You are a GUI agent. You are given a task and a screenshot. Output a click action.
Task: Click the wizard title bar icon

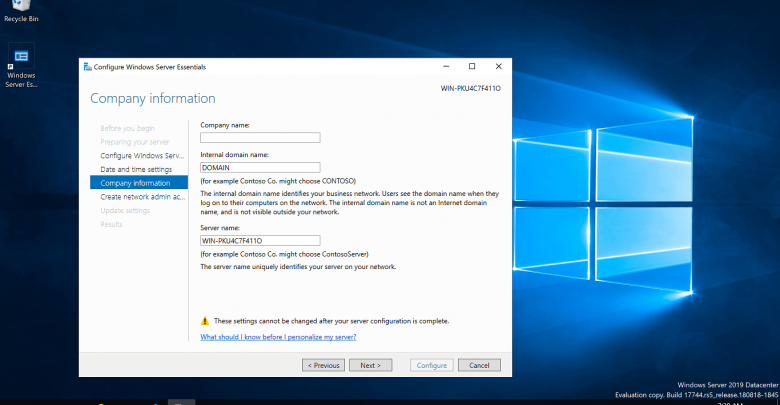pos(88,67)
